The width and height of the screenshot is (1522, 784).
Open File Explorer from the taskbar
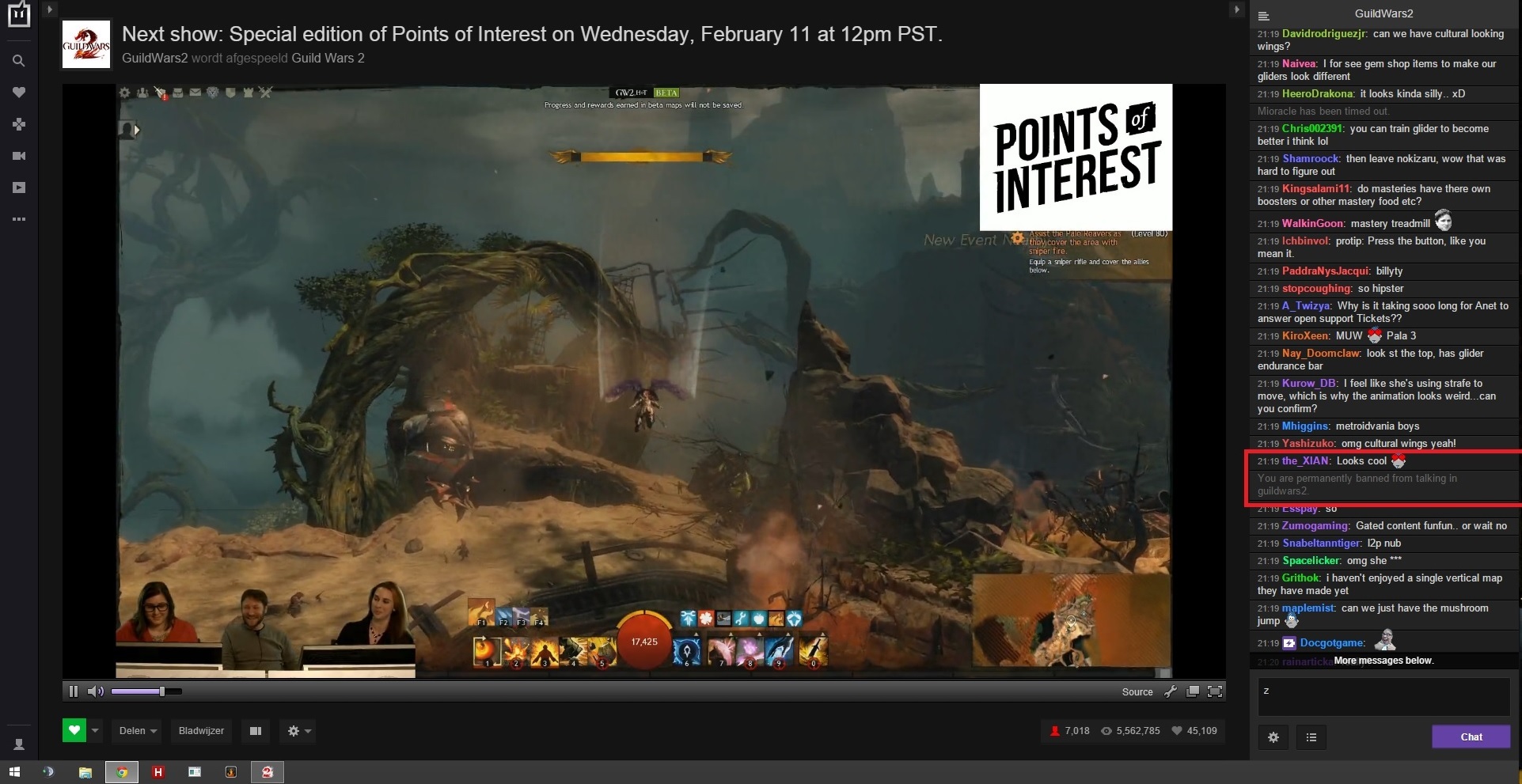coord(85,772)
